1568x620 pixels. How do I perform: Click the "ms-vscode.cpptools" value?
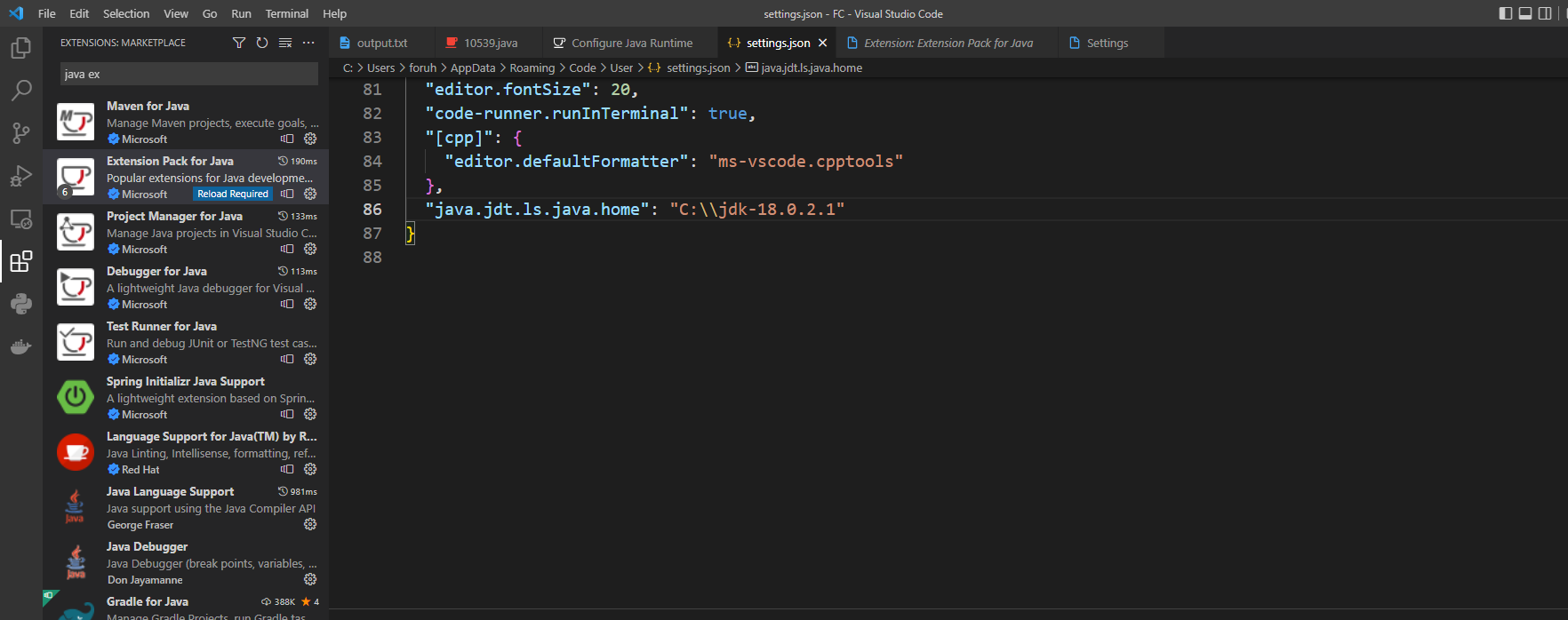coord(805,162)
